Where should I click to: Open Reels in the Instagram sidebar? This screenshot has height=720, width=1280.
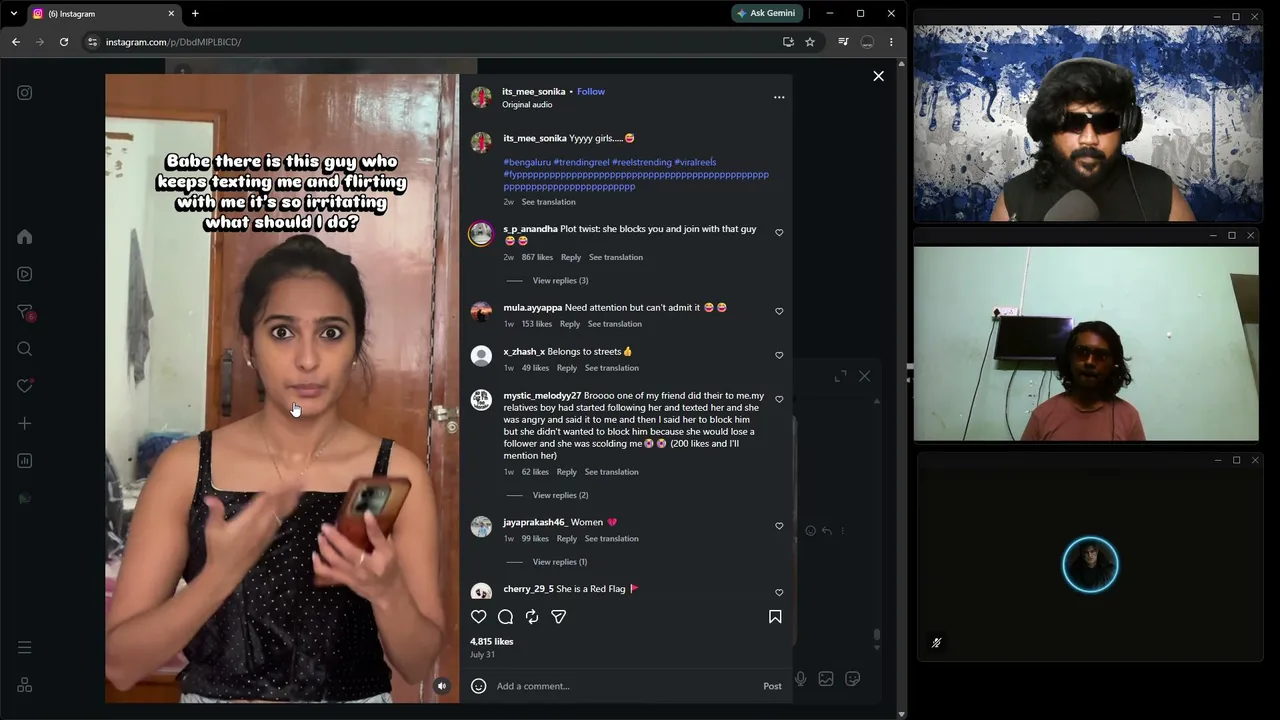[x=25, y=274]
